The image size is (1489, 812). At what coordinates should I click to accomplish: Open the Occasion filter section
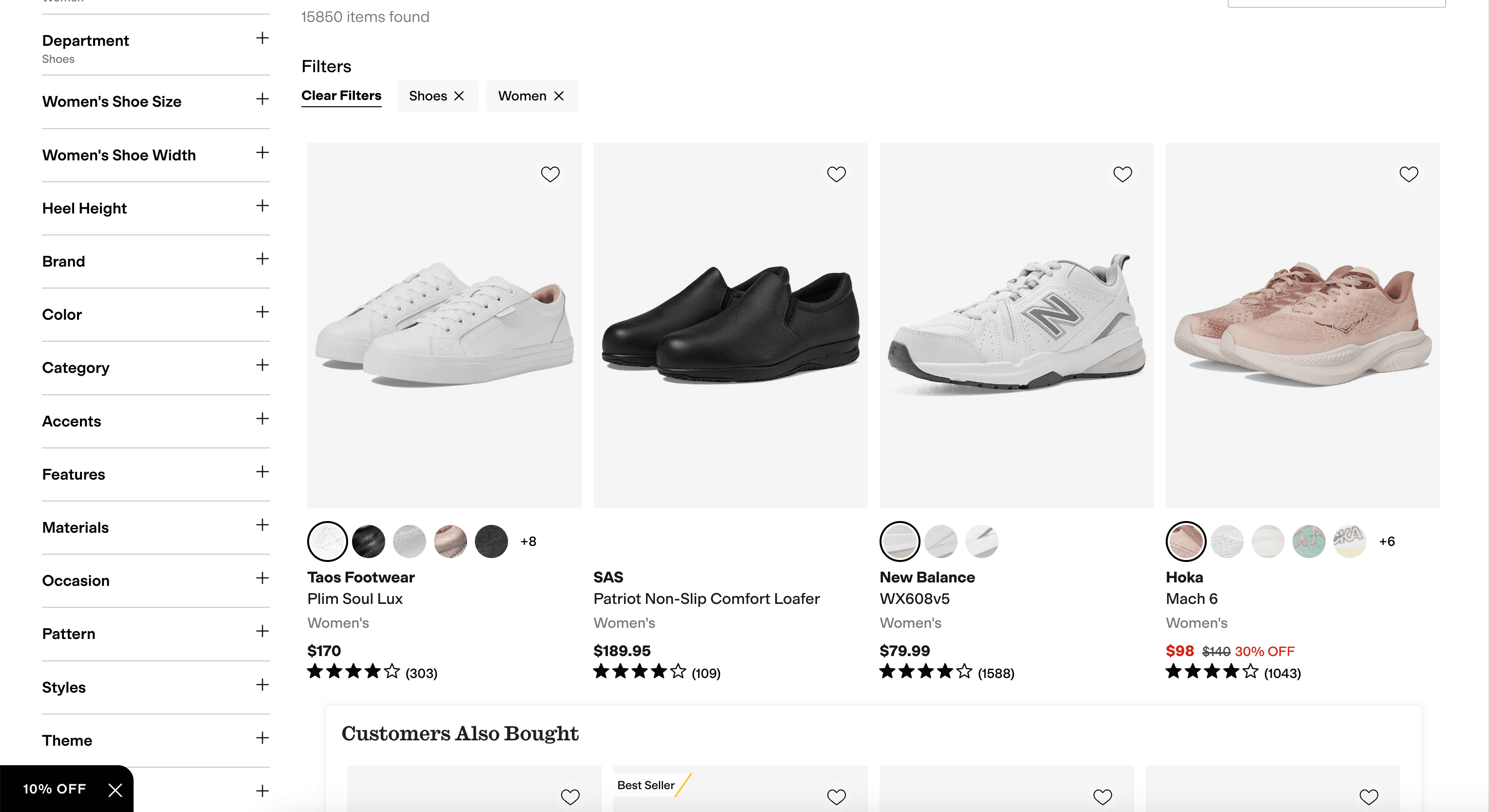(x=262, y=579)
